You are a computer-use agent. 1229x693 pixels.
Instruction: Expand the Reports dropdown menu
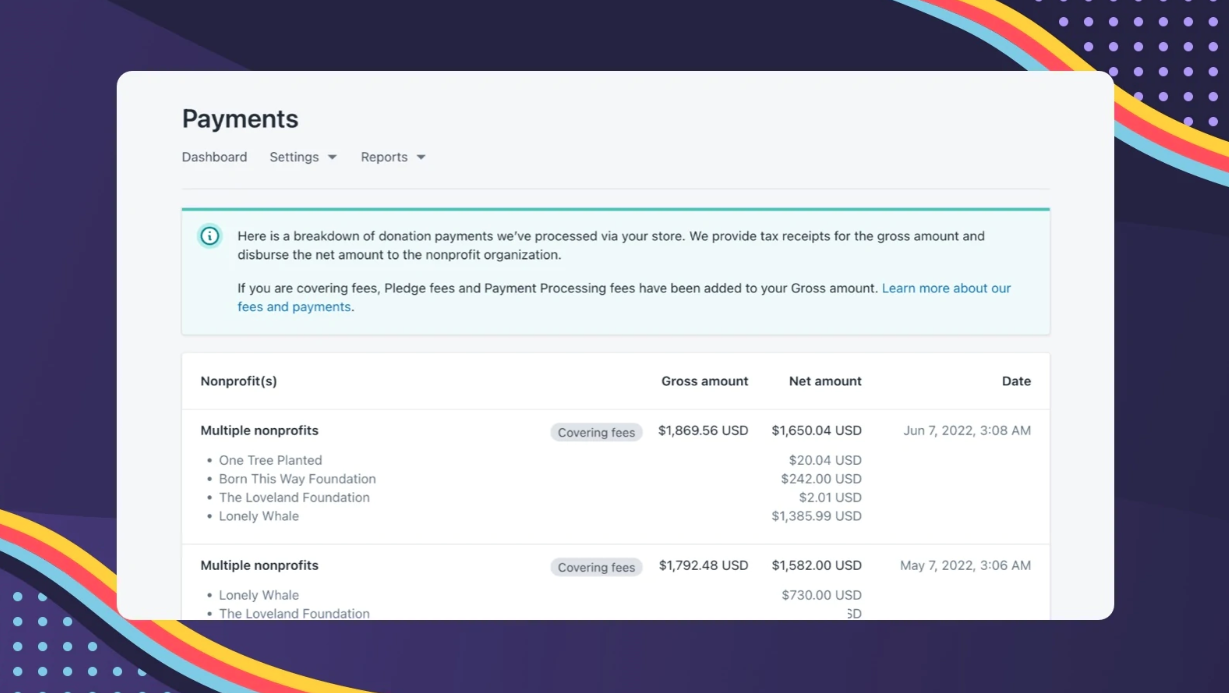(393, 157)
